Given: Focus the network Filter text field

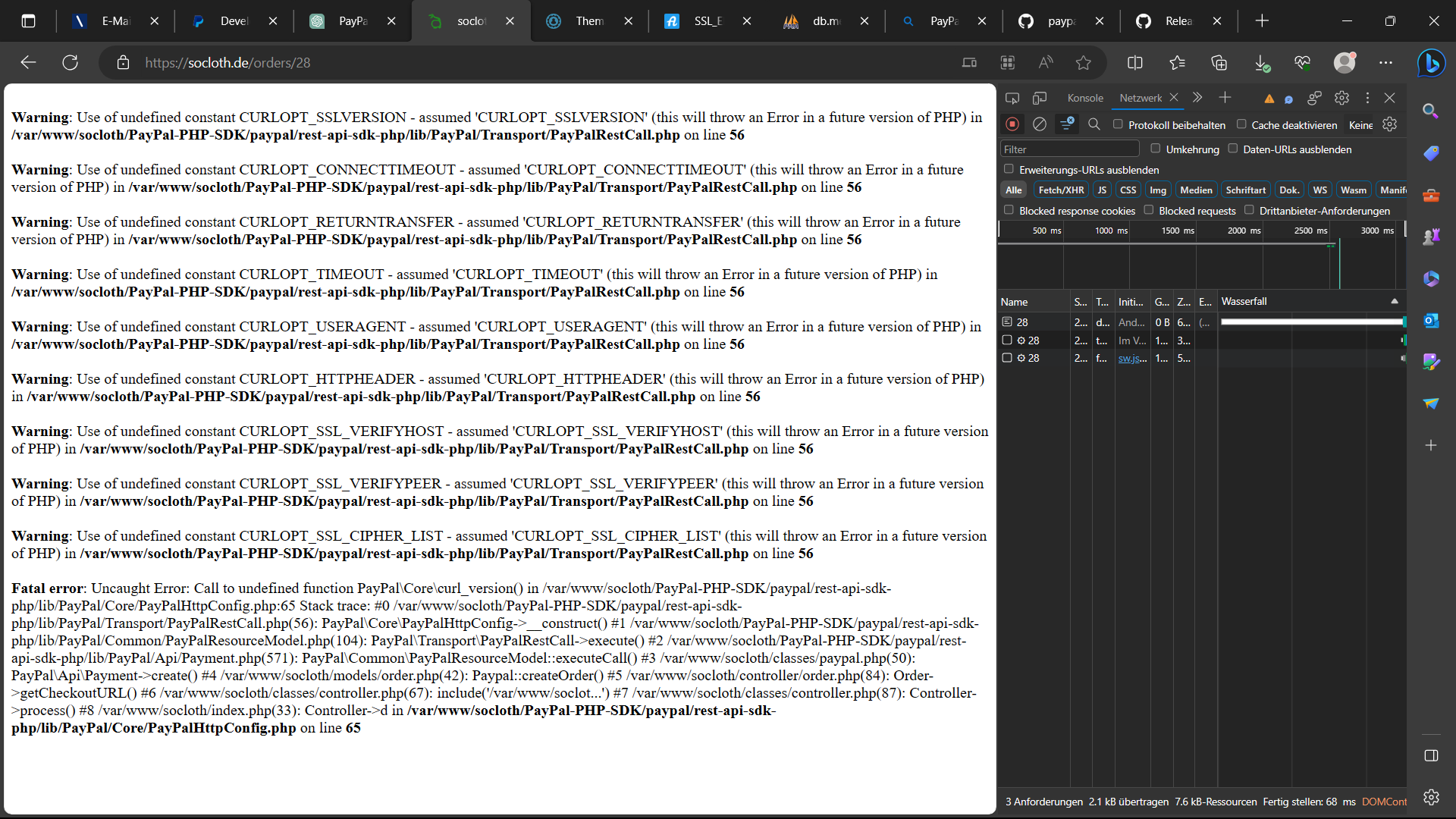Looking at the screenshot, I should [x=1069, y=149].
